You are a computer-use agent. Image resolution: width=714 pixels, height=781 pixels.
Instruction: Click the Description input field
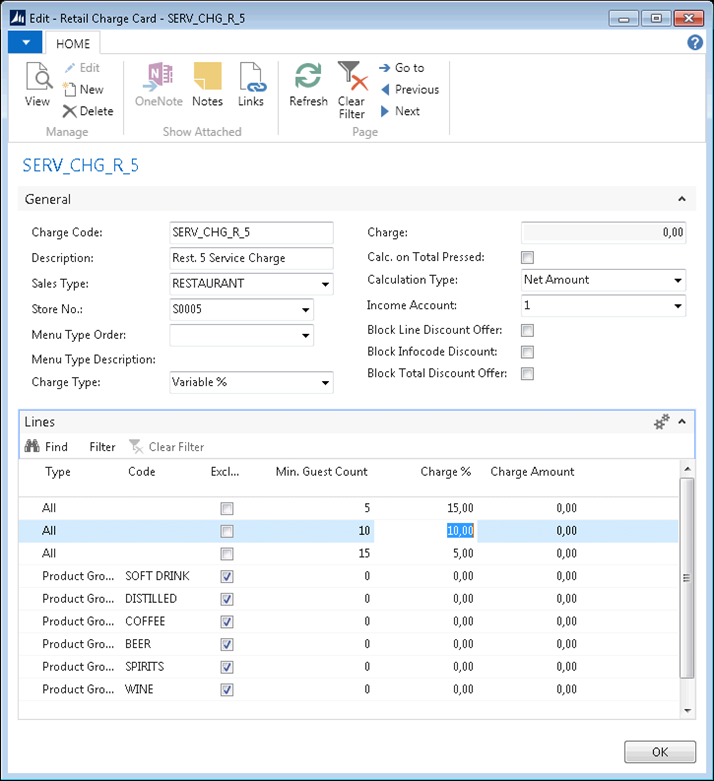point(251,258)
